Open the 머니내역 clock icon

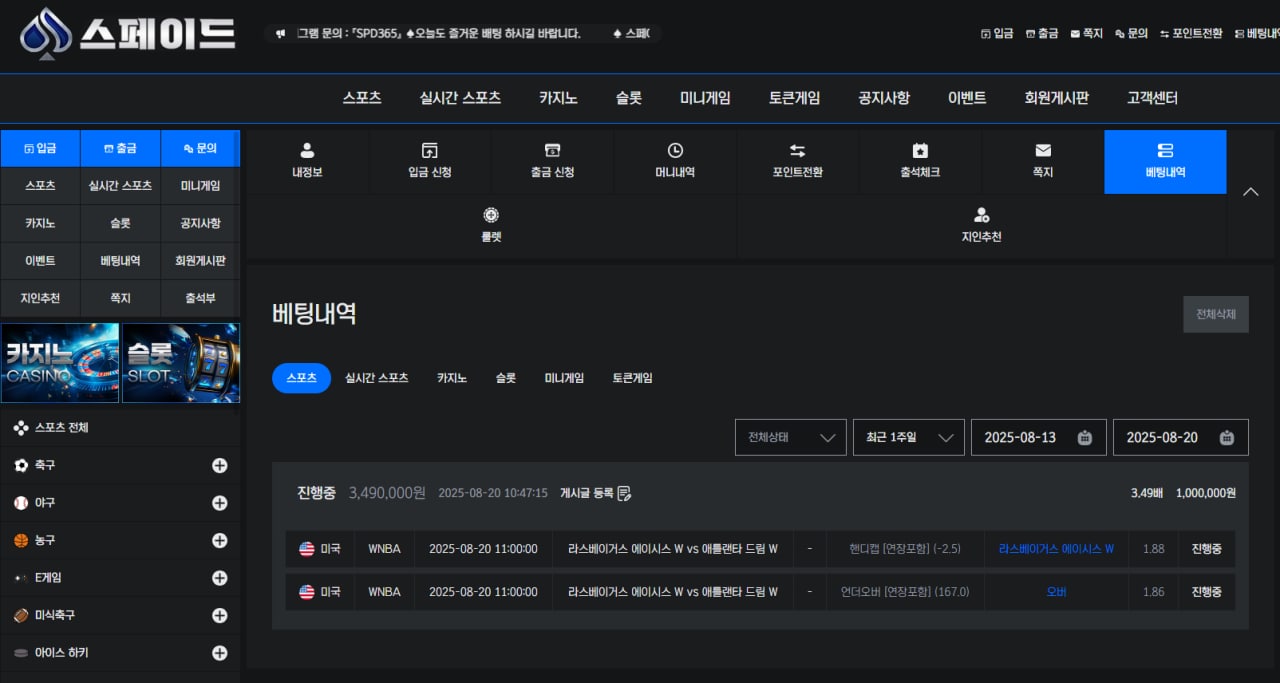[x=675, y=151]
